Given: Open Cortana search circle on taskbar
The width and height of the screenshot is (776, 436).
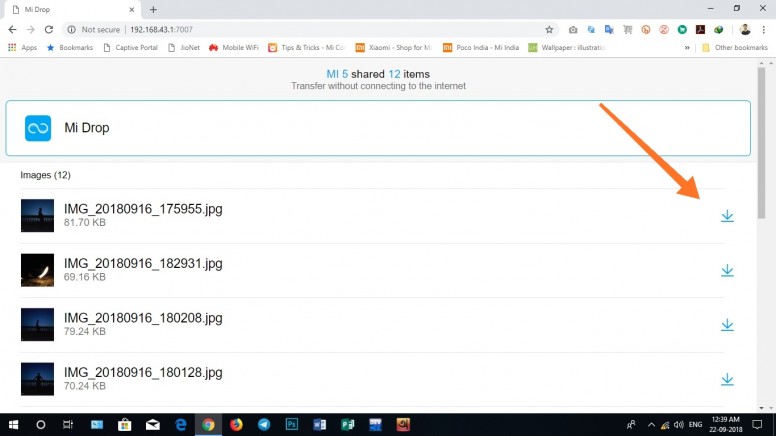Looking at the screenshot, I should click(x=41, y=425).
